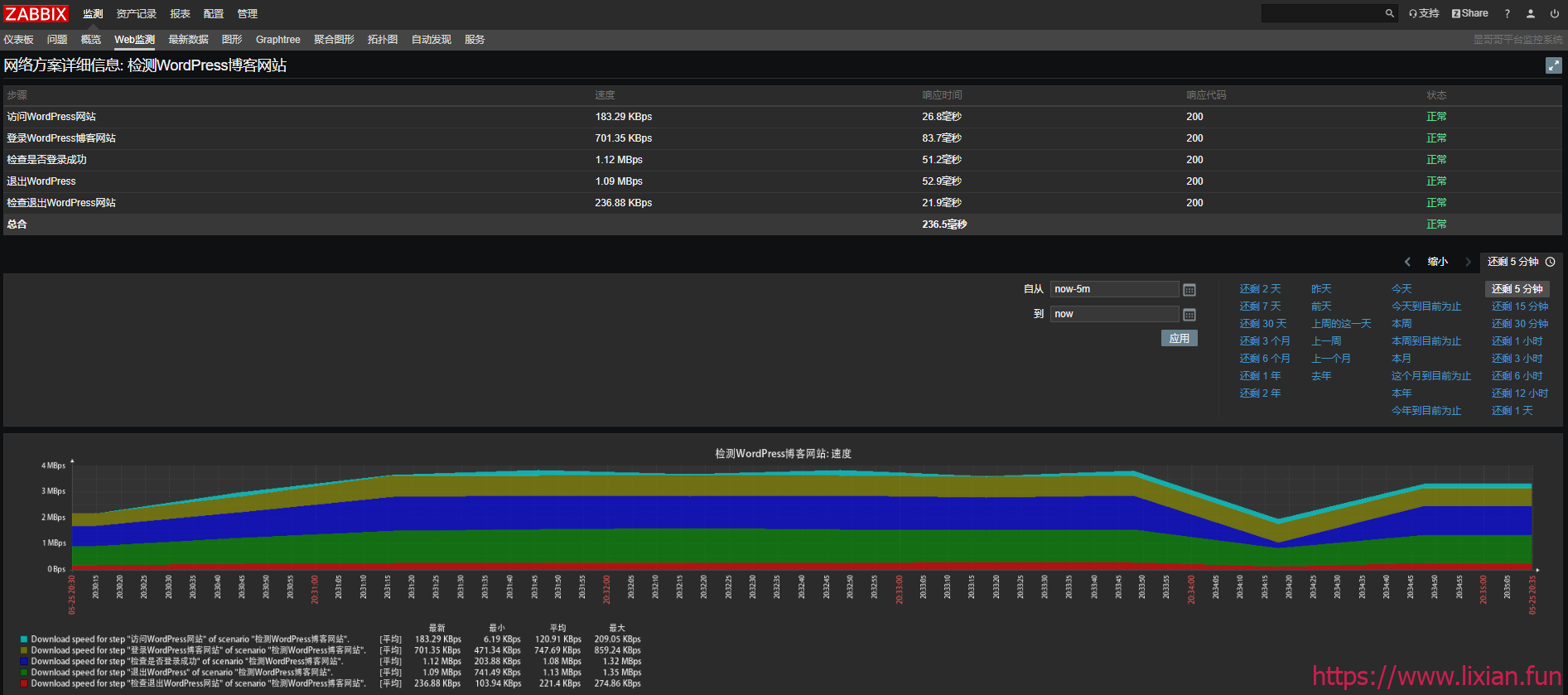The image size is (1568, 695).
Task: Click the zoom out button
Action: point(1438,262)
